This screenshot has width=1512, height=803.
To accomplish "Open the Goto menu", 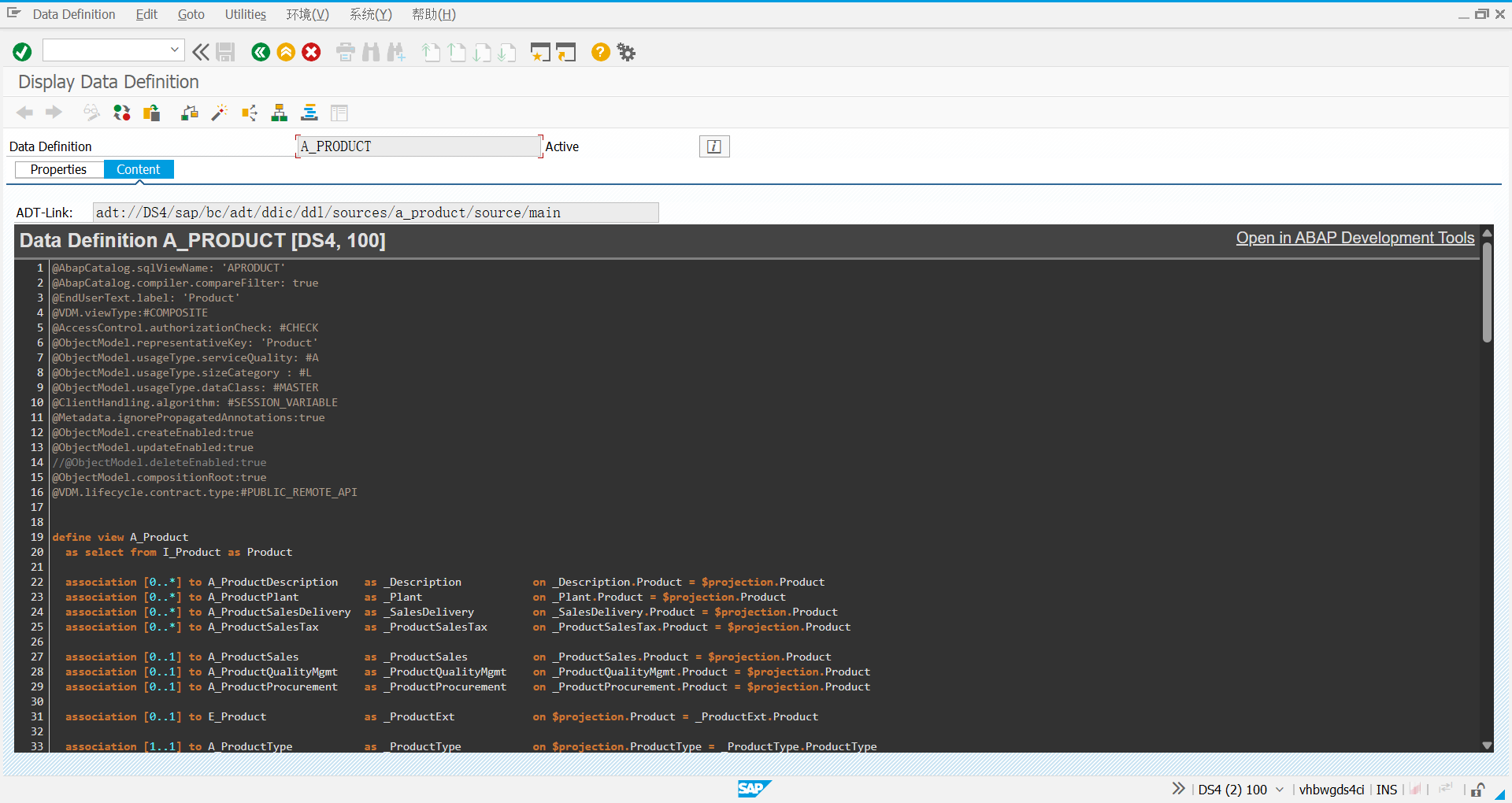I will click(x=191, y=14).
